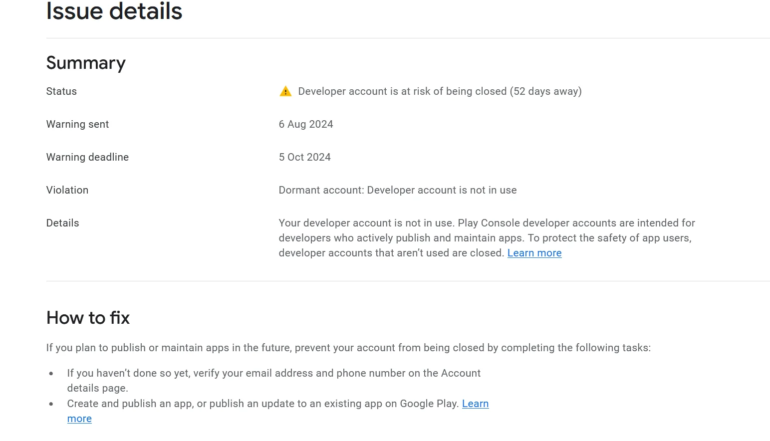This screenshot has width=770, height=441.
Task: Click the yellow warning triangle icon
Action: pos(286,92)
